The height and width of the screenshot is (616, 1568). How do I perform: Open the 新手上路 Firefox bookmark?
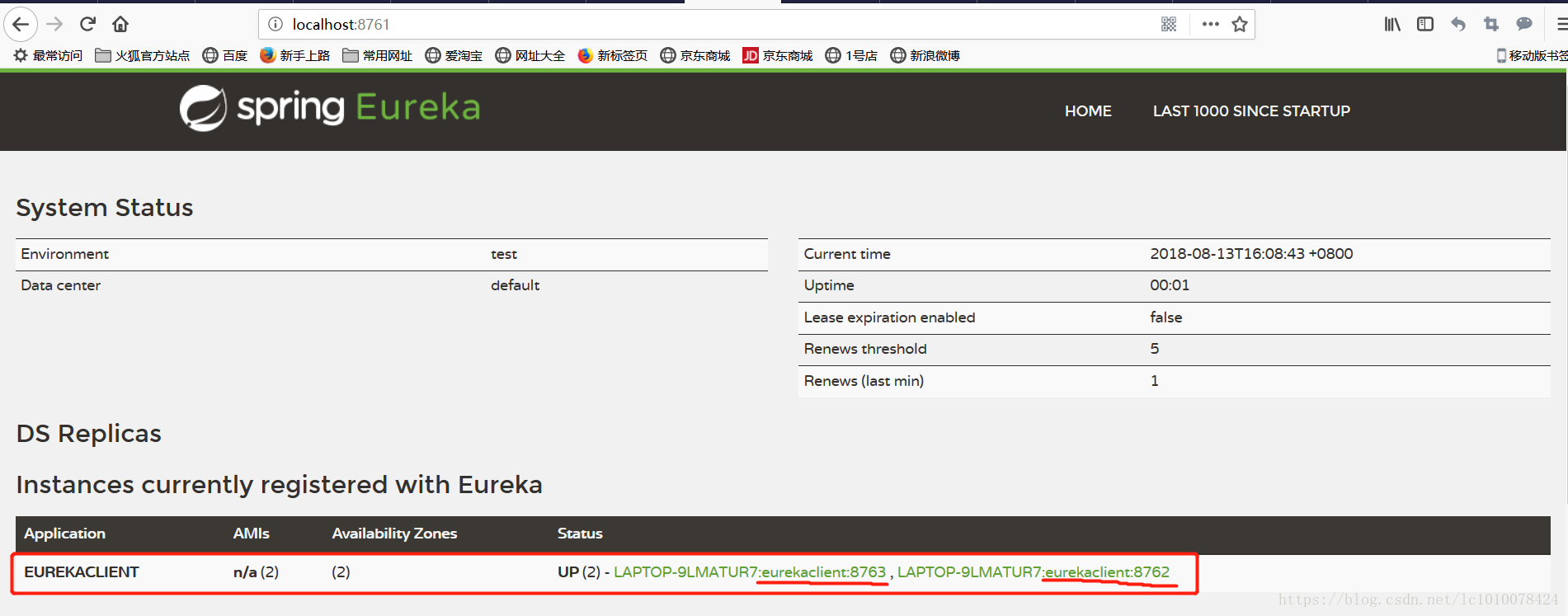tap(294, 55)
